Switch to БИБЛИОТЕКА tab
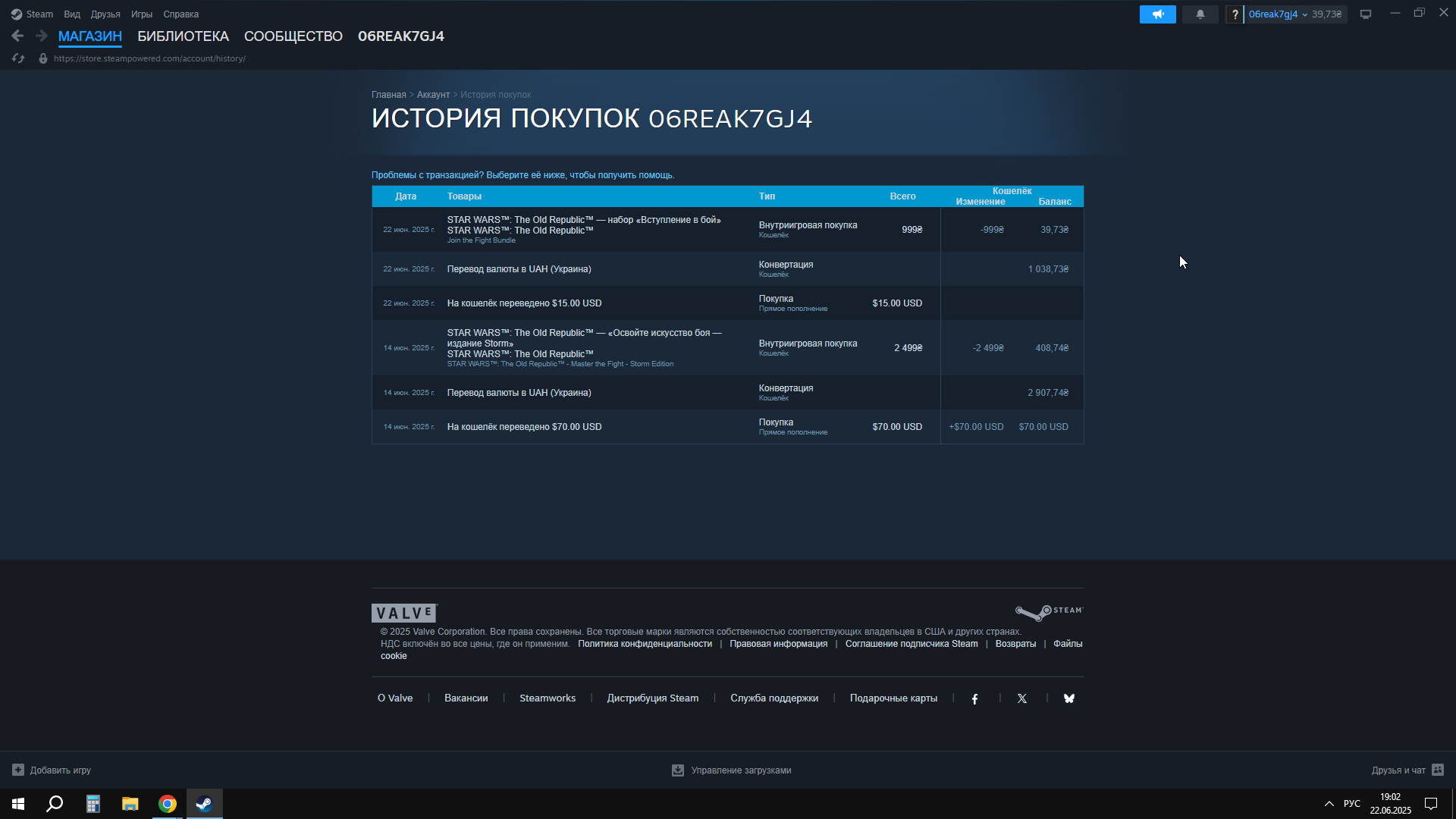1456x819 pixels. click(183, 36)
